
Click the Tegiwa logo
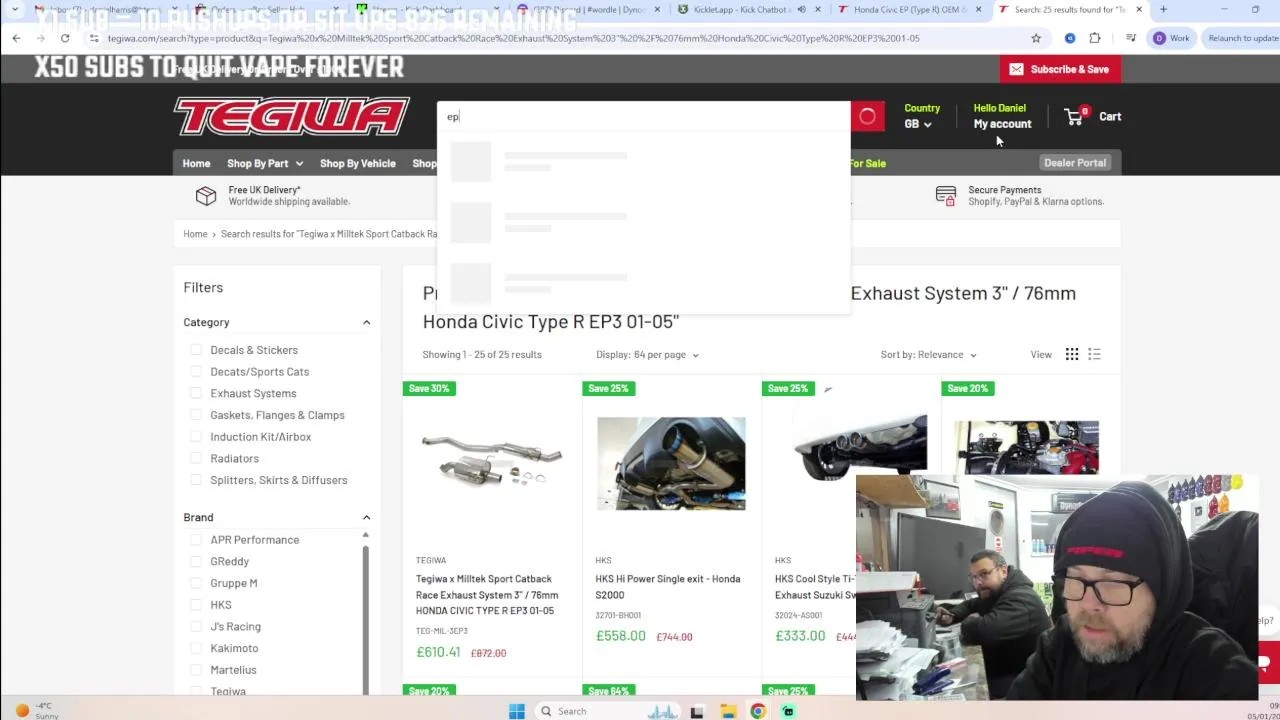[x=291, y=116]
